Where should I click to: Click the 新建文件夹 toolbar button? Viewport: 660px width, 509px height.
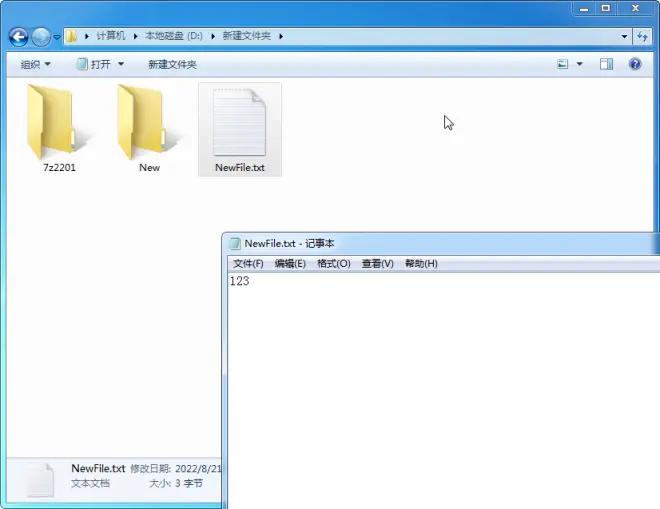click(172, 64)
